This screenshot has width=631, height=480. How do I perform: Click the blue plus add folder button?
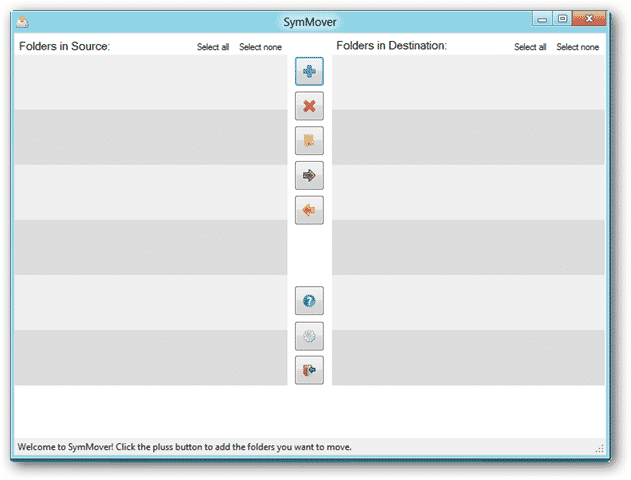pos(309,71)
